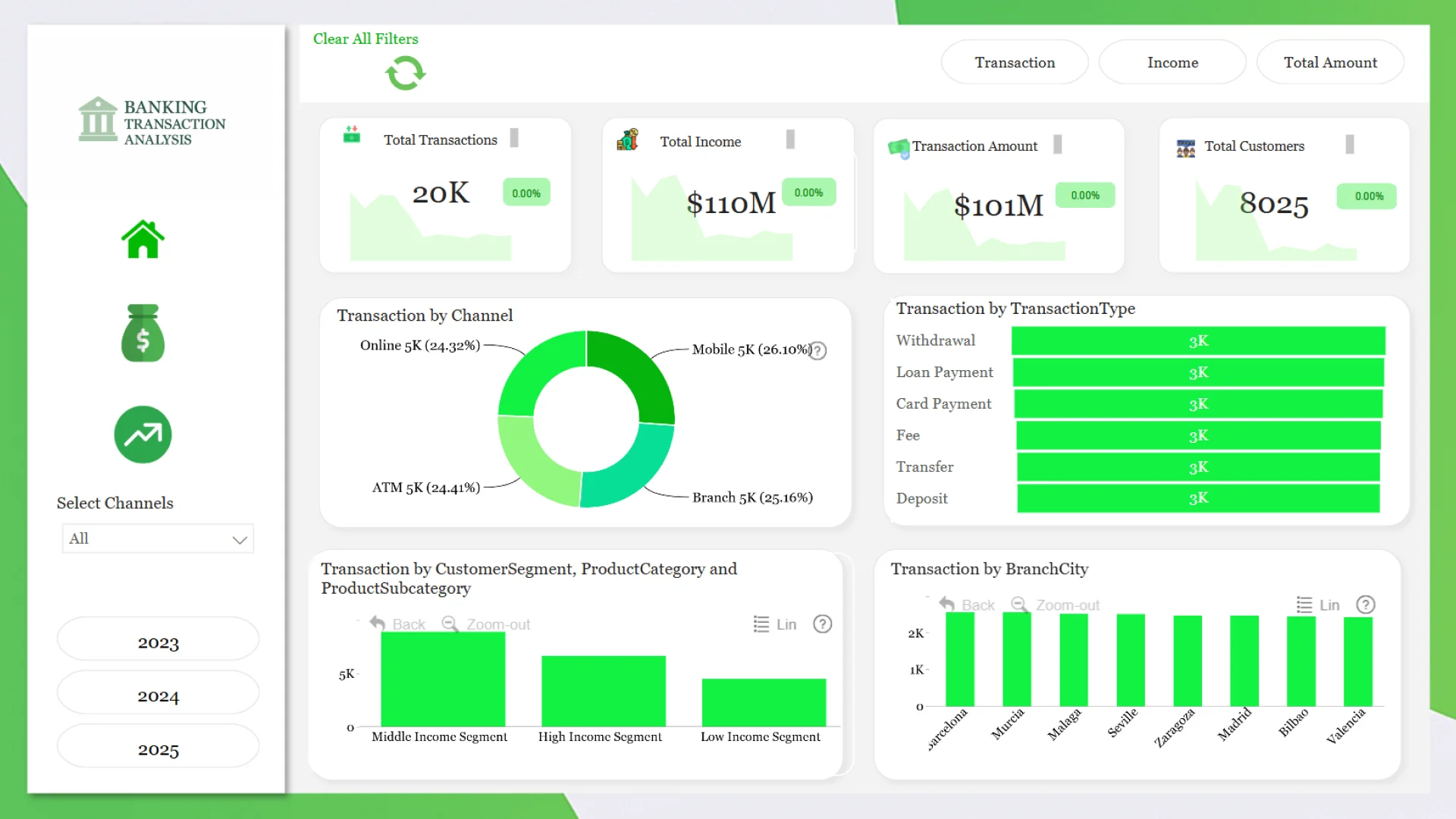Toggle Lin scale on CustomerSegment chart

[774, 624]
